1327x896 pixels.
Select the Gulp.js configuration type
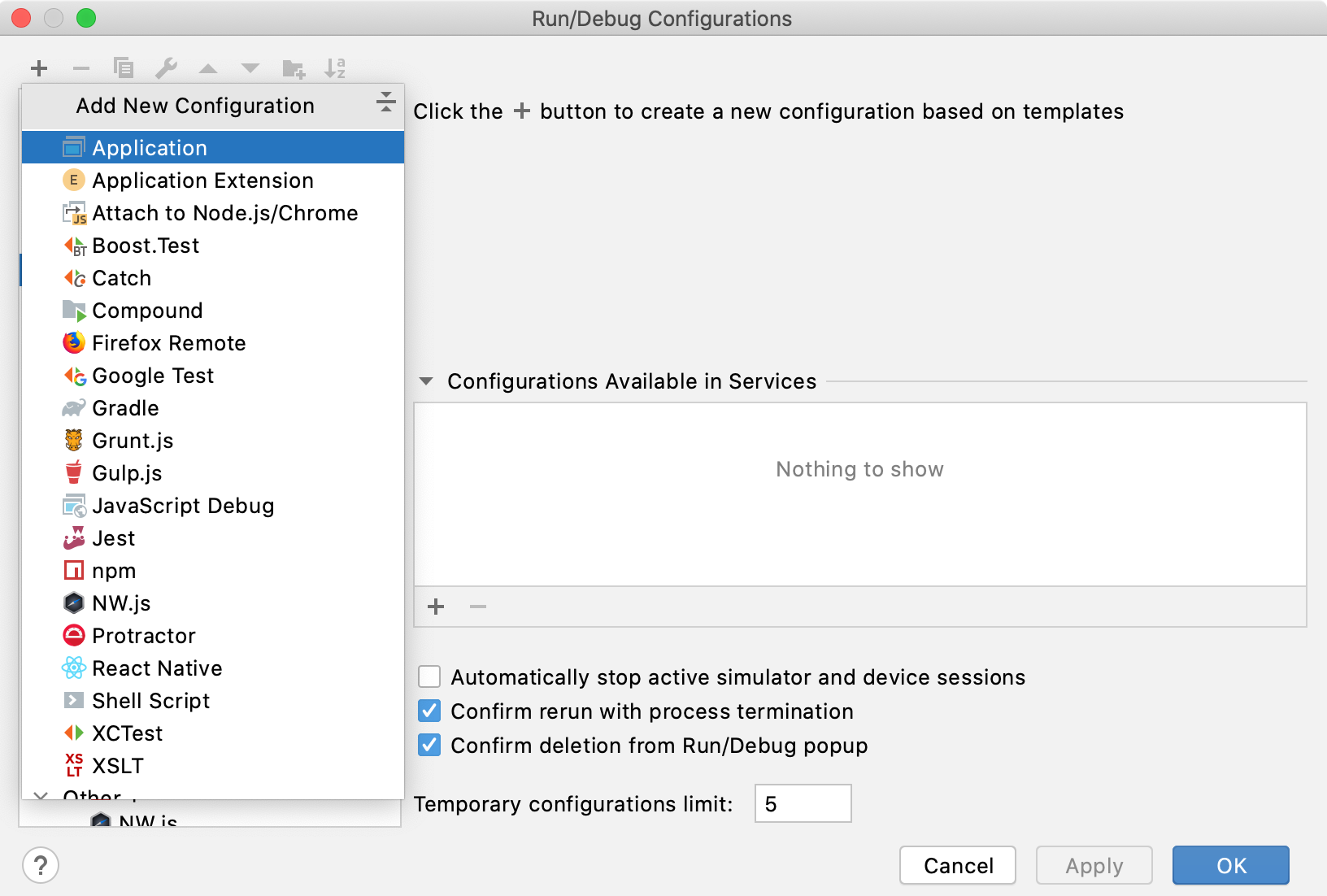[x=213, y=472]
